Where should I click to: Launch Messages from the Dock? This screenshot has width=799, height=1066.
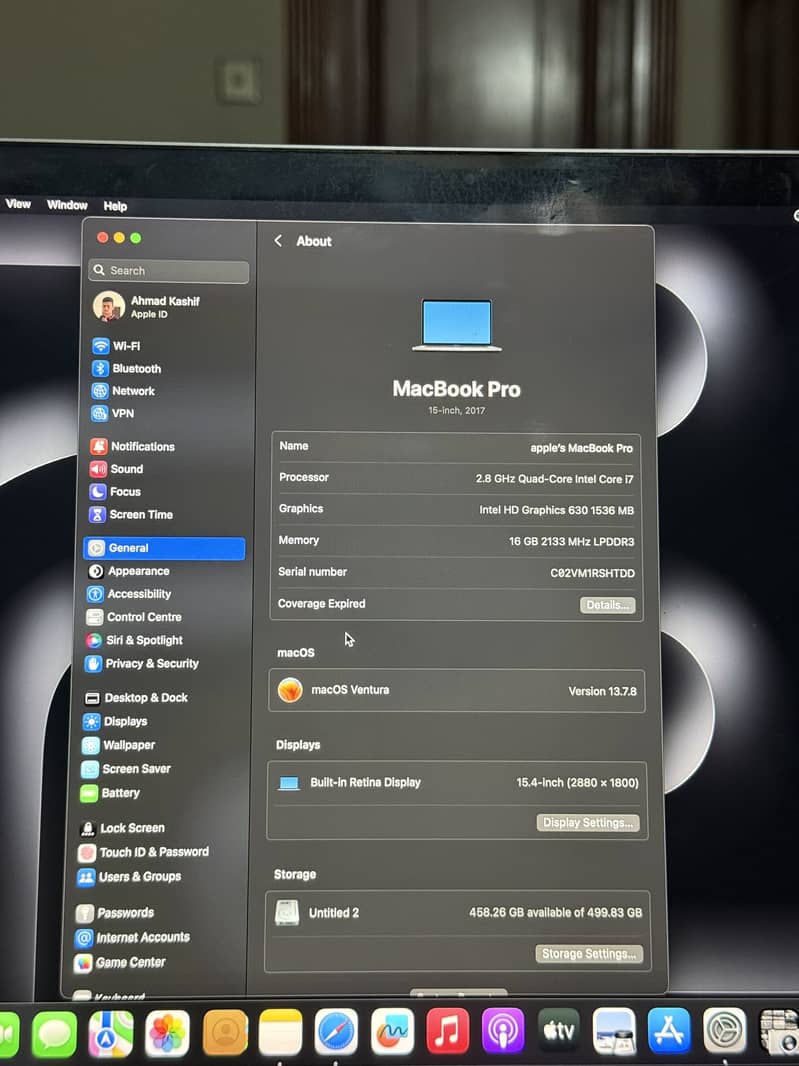(54, 1035)
